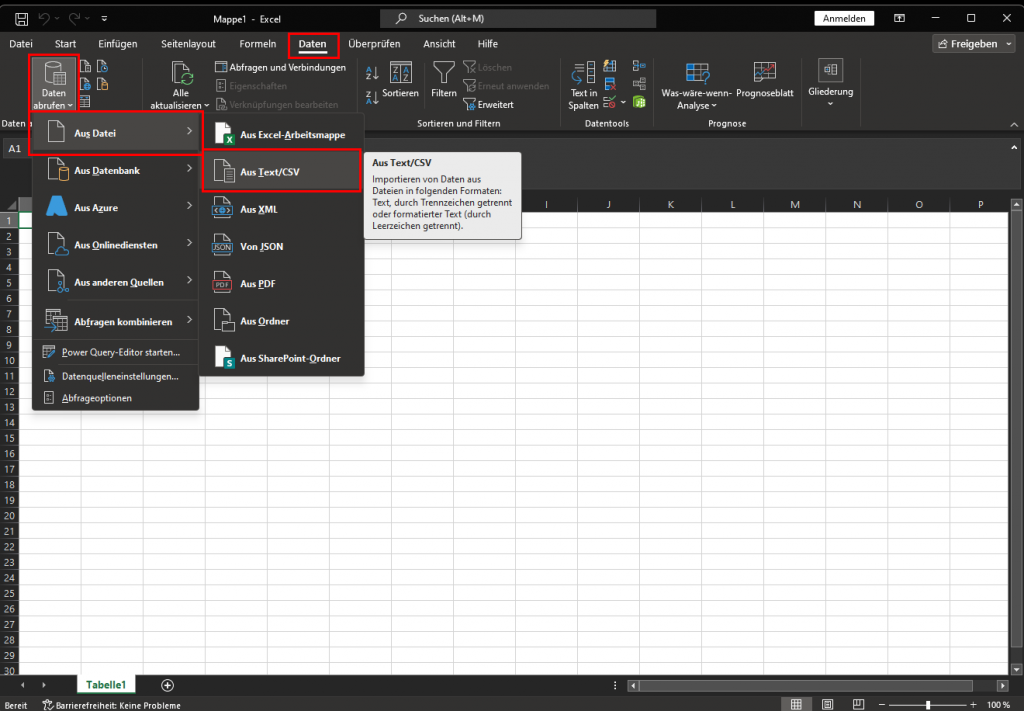Open Datenquelleneinstellungen entry

[116, 376]
